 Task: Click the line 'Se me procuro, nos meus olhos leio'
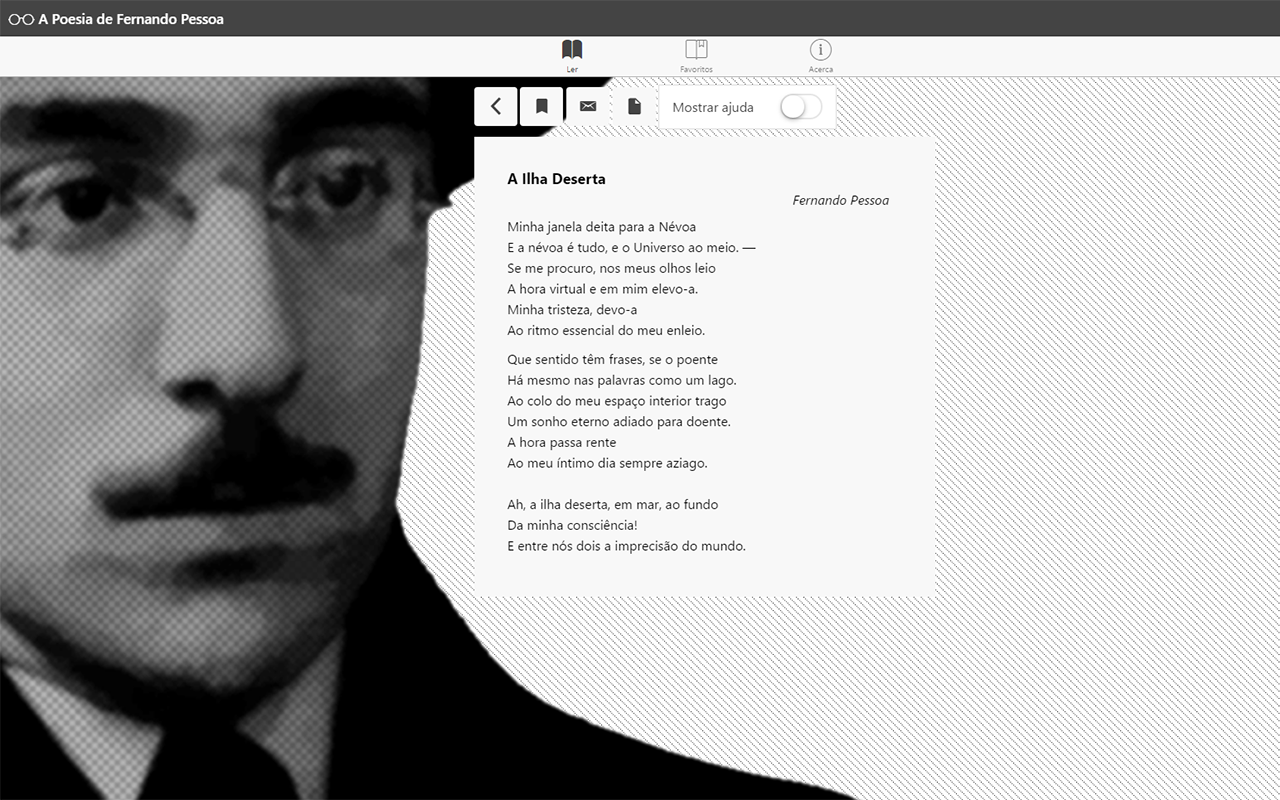(x=611, y=269)
